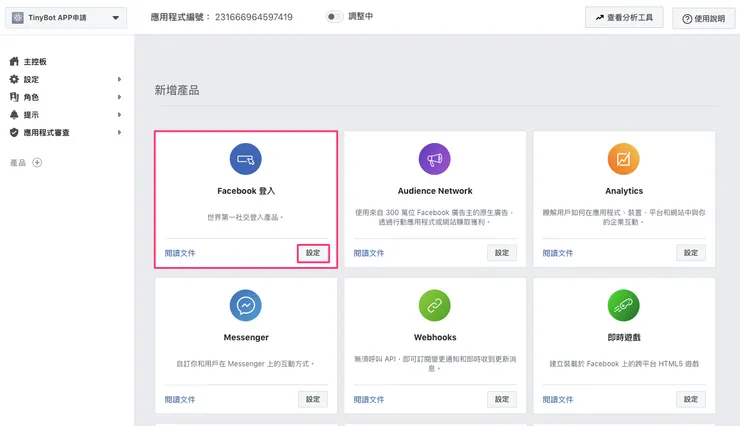740x426 pixels.
Task: Expand the 角色 sidebar submenu arrow
Action: pos(119,97)
